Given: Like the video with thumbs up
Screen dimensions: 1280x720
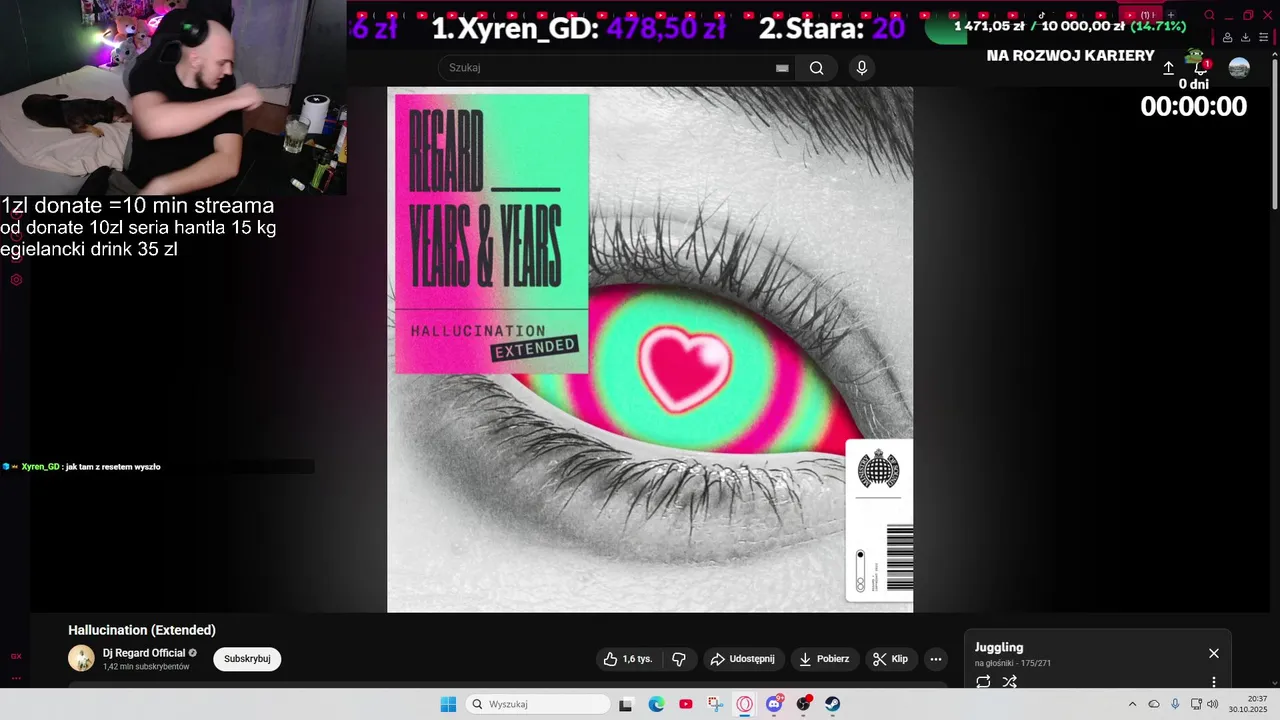Looking at the screenshot, I should point(628,659).
